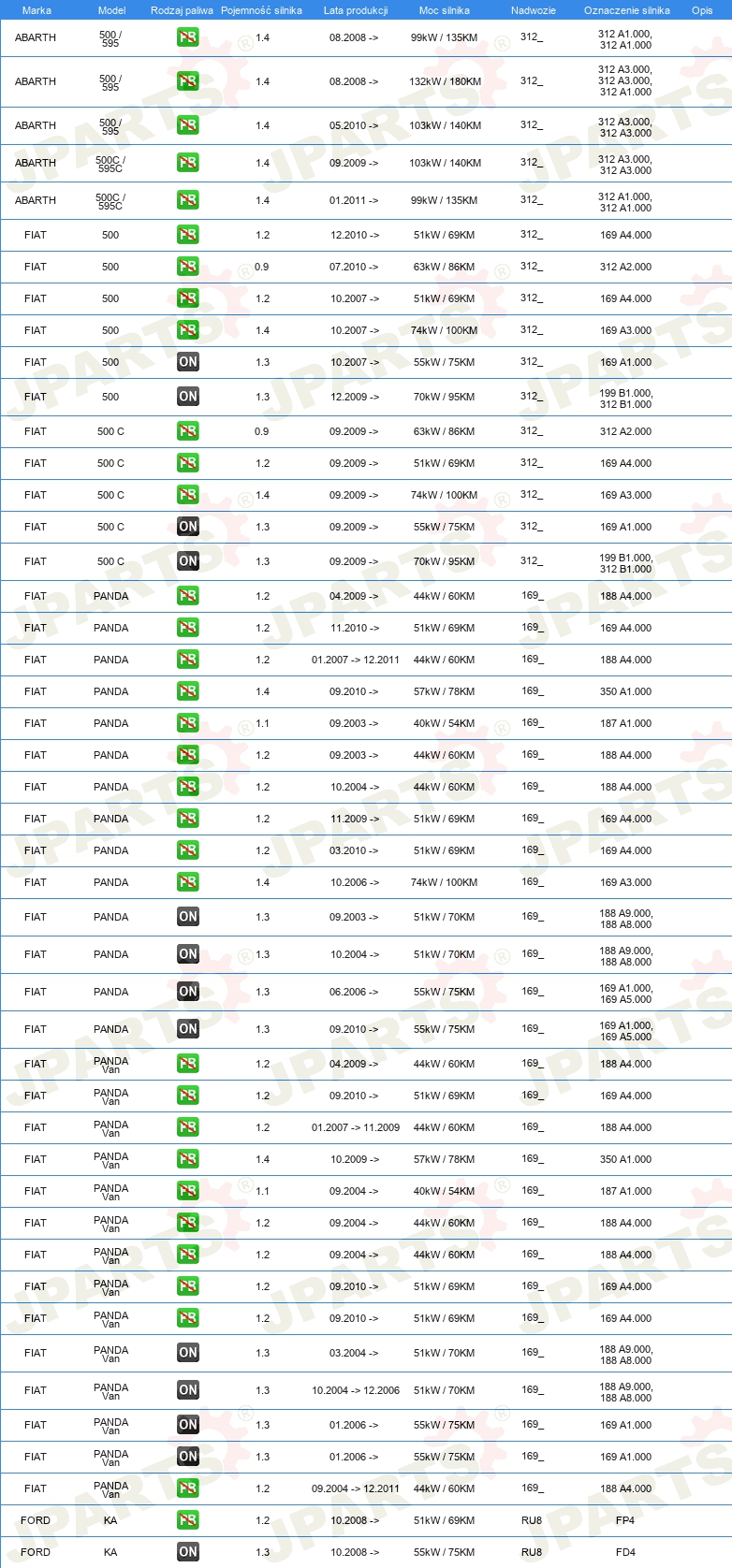This screenshot has height=1568, width=732.
Task: Select 0.9 capacity in the Fiat 500 07.2010 row
Action: point(261,267)
